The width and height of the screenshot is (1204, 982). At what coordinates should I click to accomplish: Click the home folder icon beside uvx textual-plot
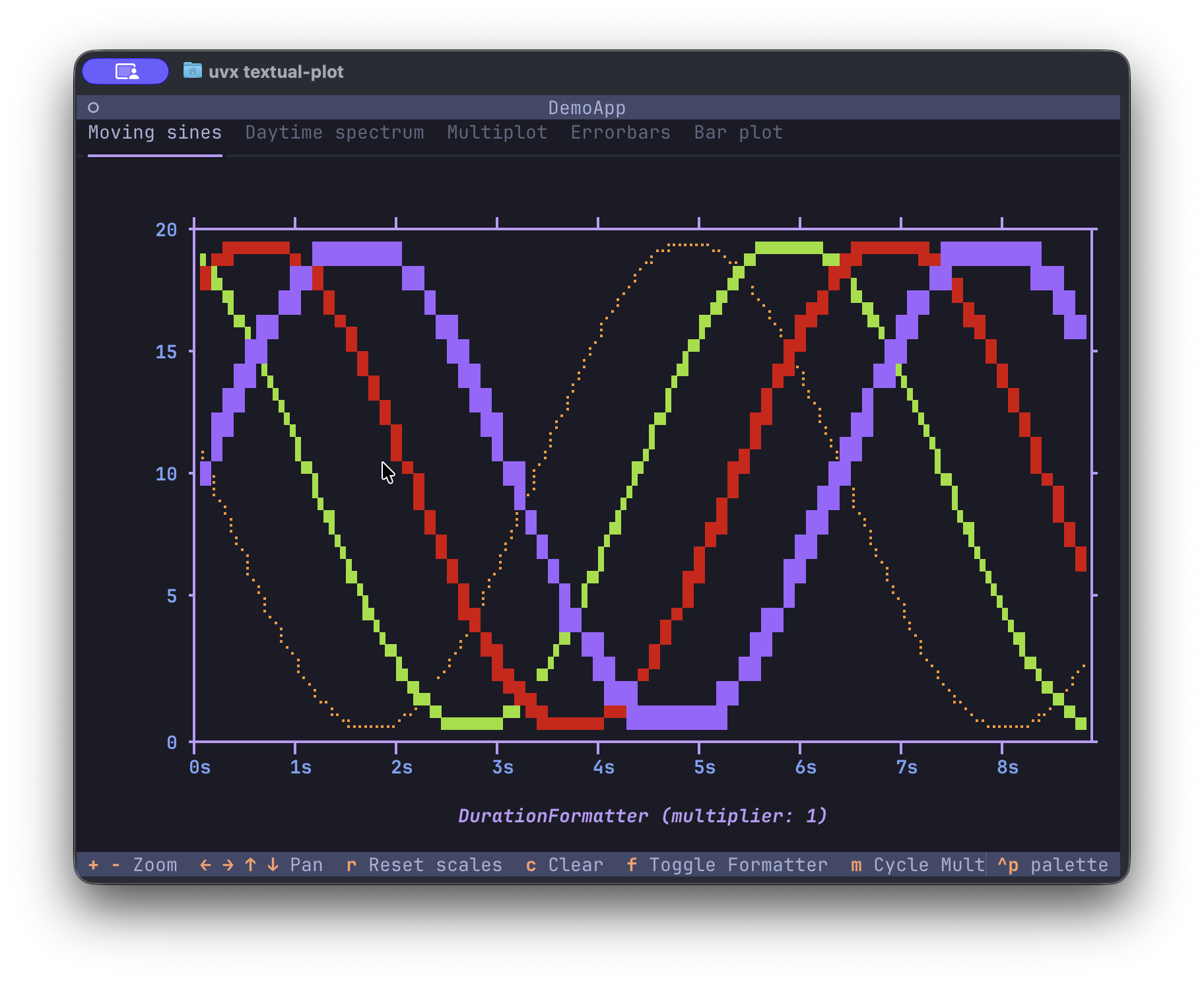coord(192,71)
